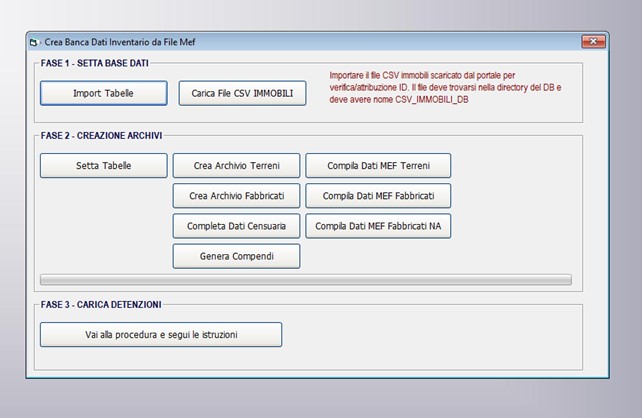Close the Crea Banca Dati Inventario window
The height and width of the screenshot is (418, 642).
593,41
